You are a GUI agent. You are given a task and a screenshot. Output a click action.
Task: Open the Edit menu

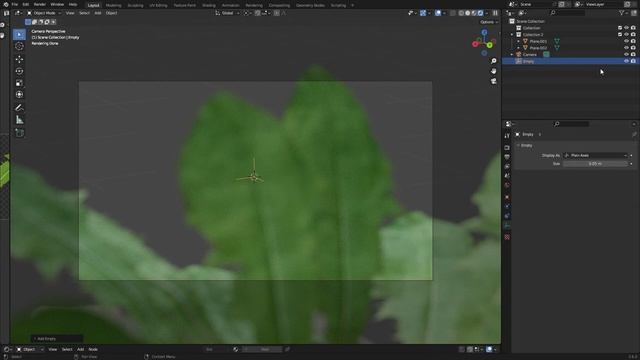26,4
